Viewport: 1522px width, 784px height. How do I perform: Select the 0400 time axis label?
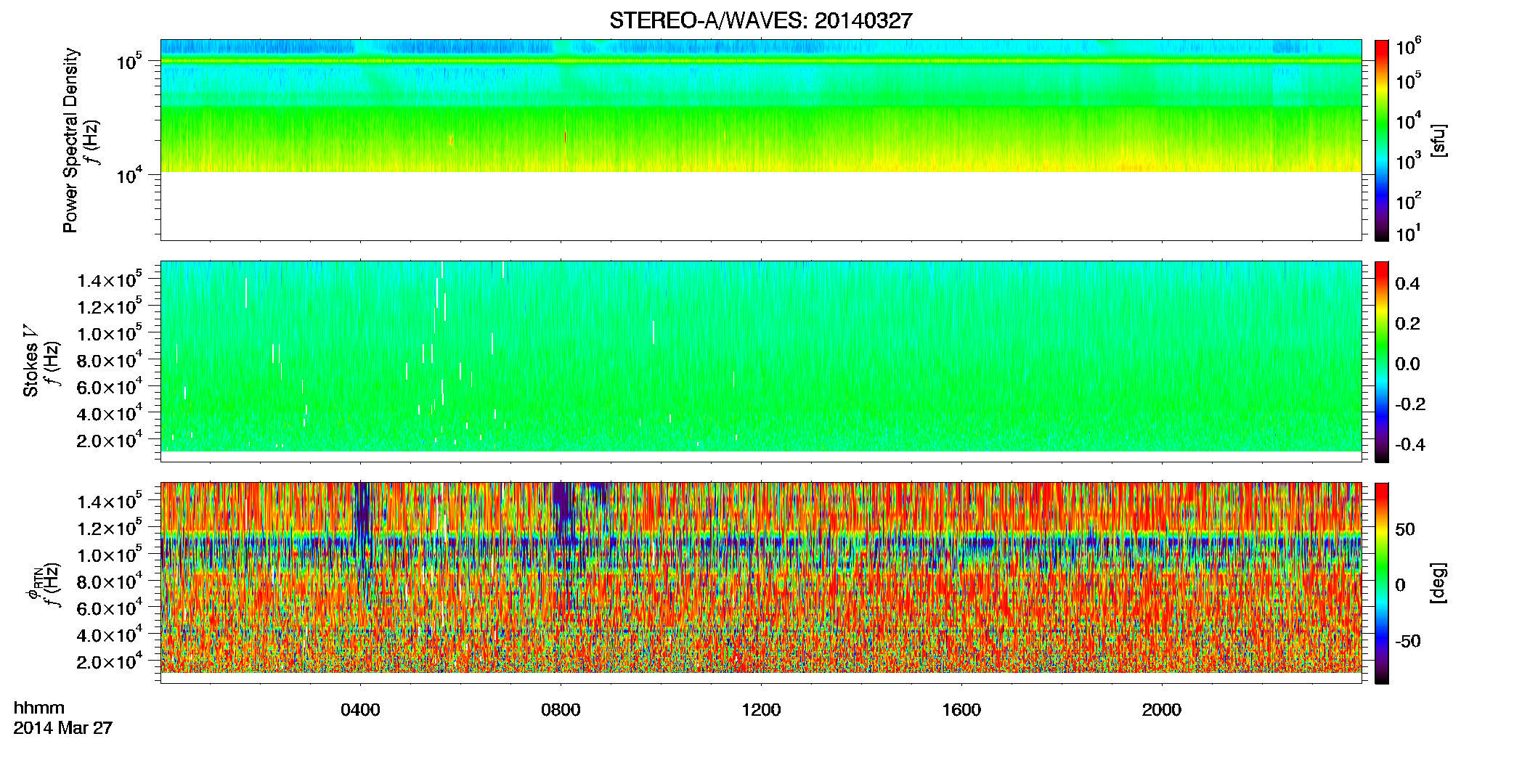(x=360, y=710)
